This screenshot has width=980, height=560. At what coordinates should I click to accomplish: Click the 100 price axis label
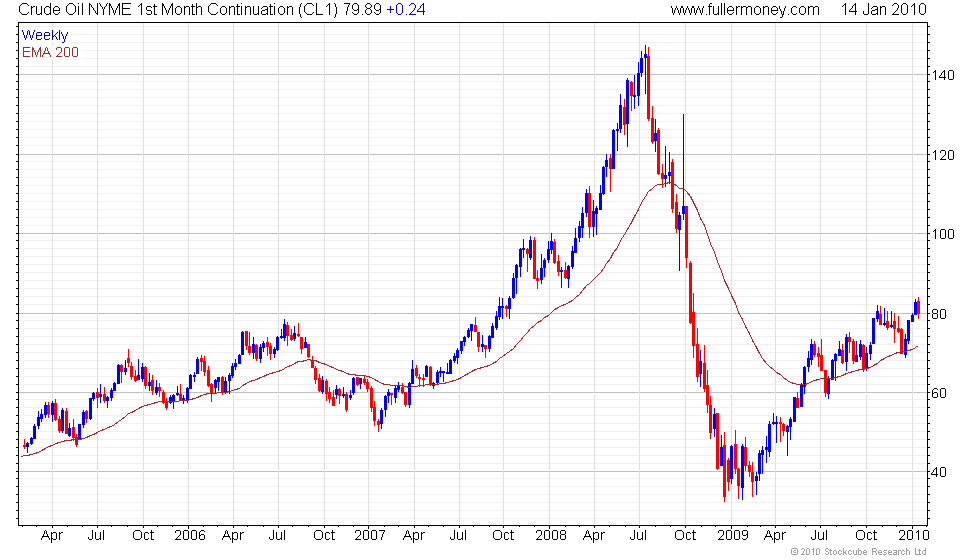pyautogui.click(x=942, y=234)
